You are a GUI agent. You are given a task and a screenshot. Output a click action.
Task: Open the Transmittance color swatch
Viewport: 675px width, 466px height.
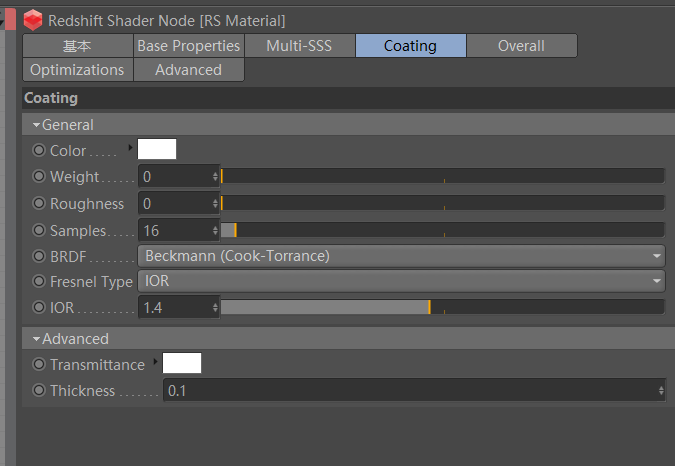[182, 363]
